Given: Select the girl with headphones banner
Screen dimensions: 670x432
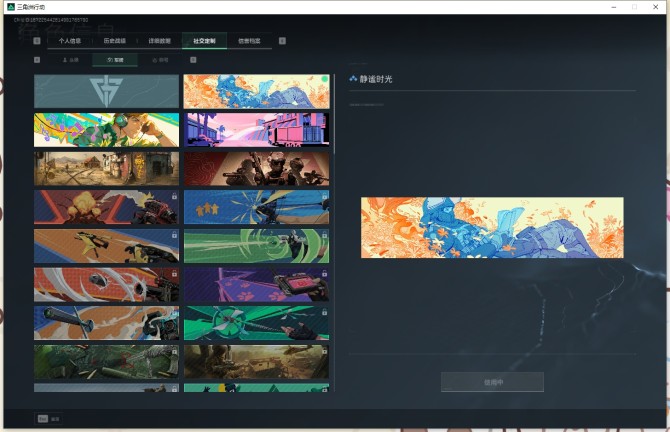Looking at the screenshot, I should click(106, 130).
